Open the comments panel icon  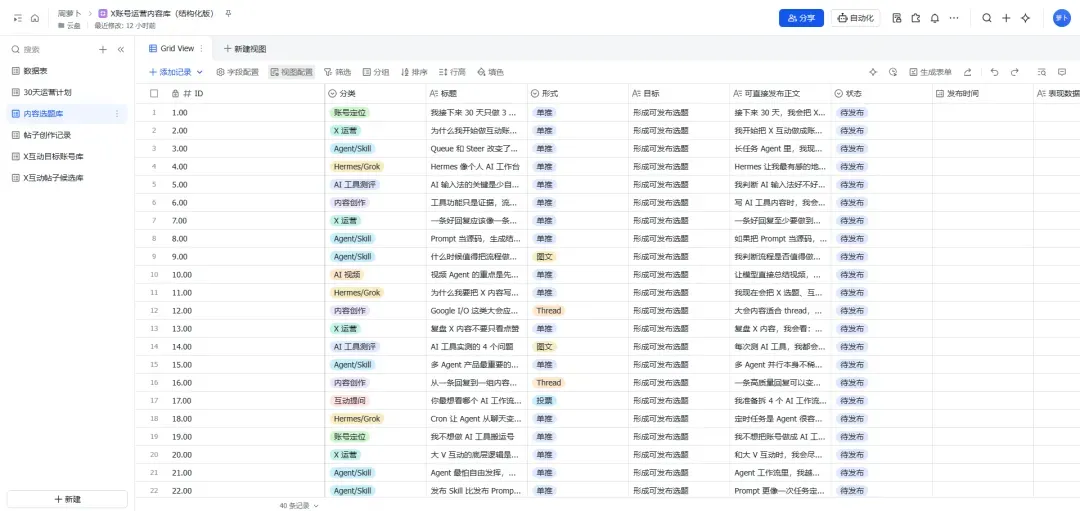click(1062, 72)
